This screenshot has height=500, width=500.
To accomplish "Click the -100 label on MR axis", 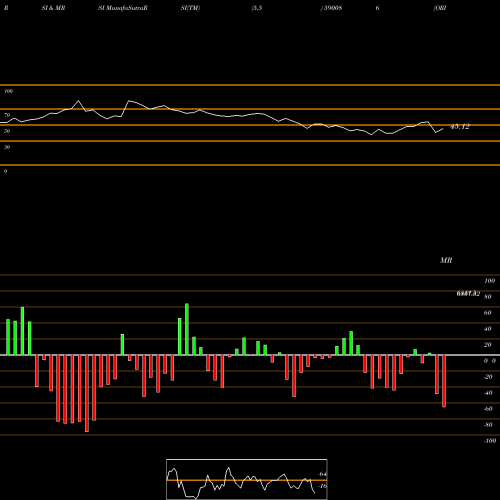I will 490,441.
